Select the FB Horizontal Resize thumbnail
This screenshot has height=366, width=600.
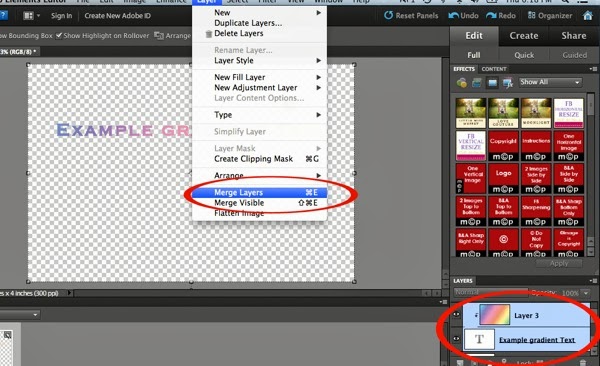point(569,113)
